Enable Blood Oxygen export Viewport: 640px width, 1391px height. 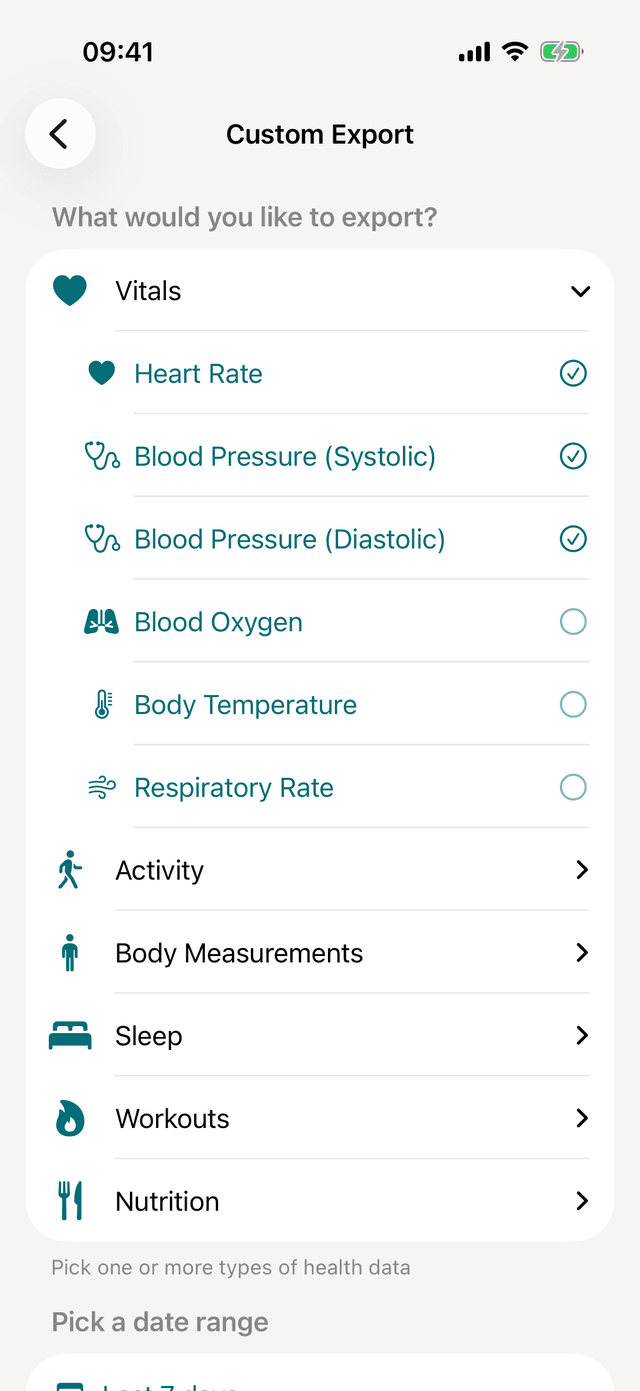(573, 621)
